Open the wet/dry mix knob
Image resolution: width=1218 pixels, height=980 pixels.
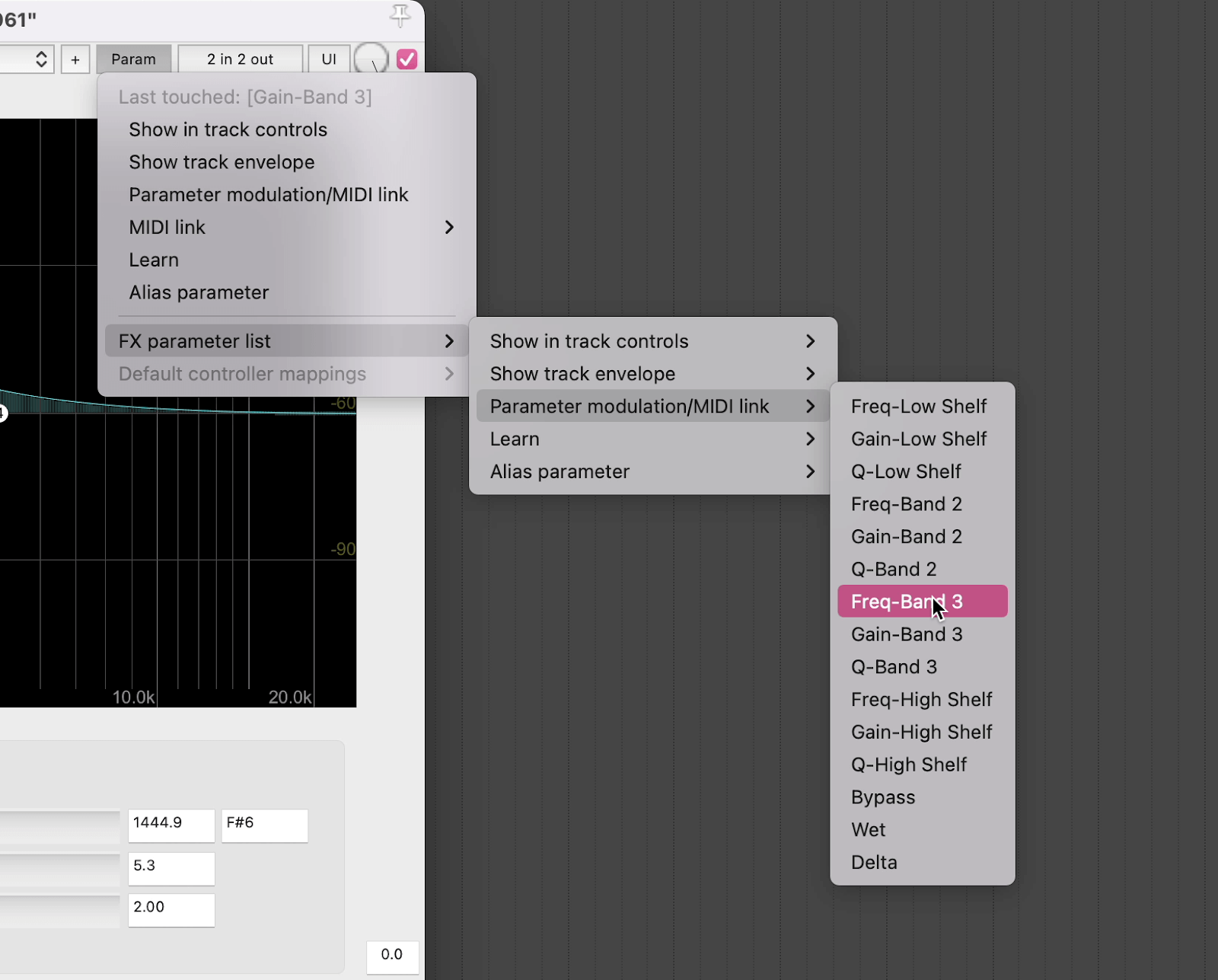coord(372,59)
